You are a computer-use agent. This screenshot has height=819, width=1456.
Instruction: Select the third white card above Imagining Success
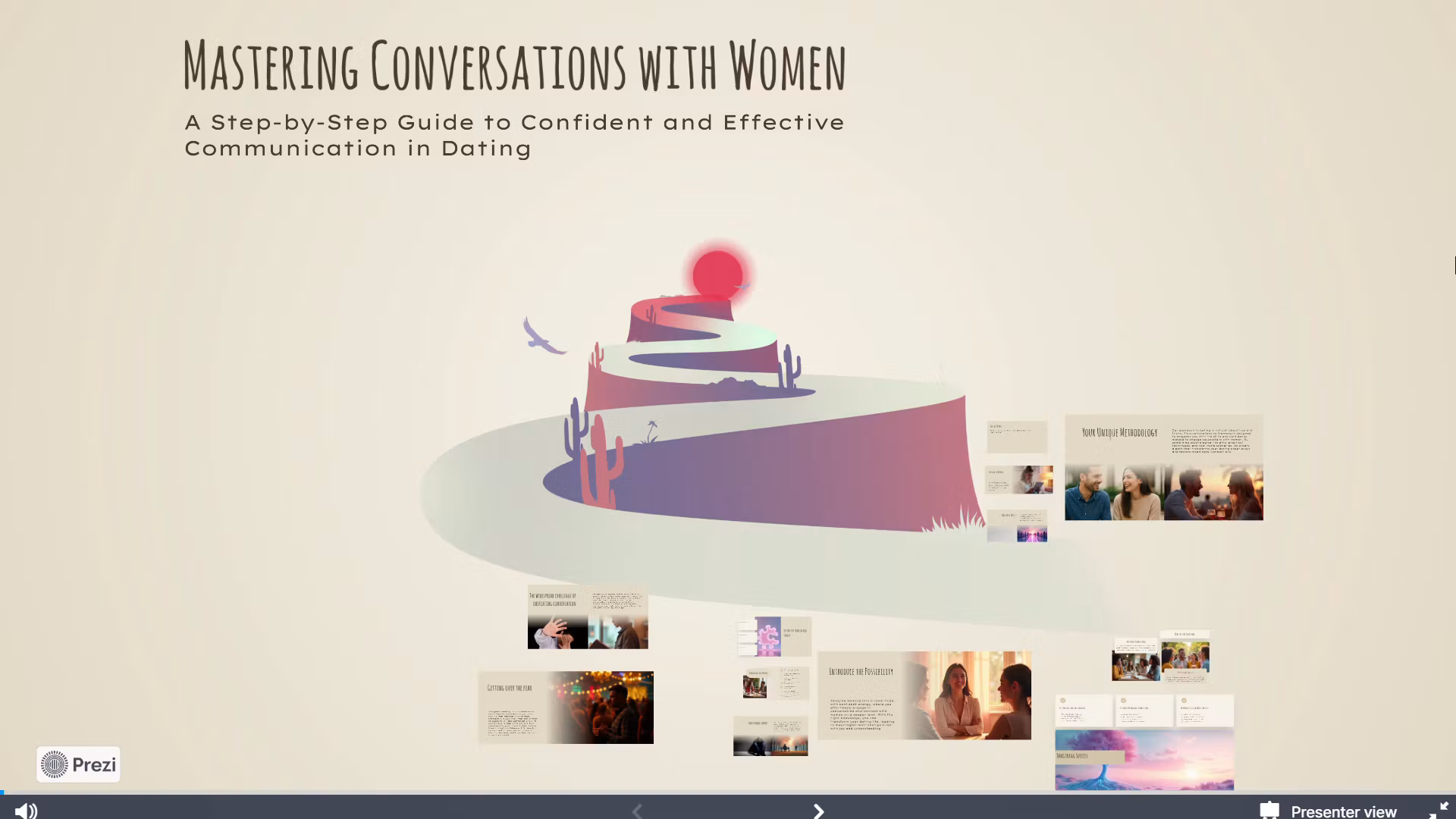coord(1205,711)
